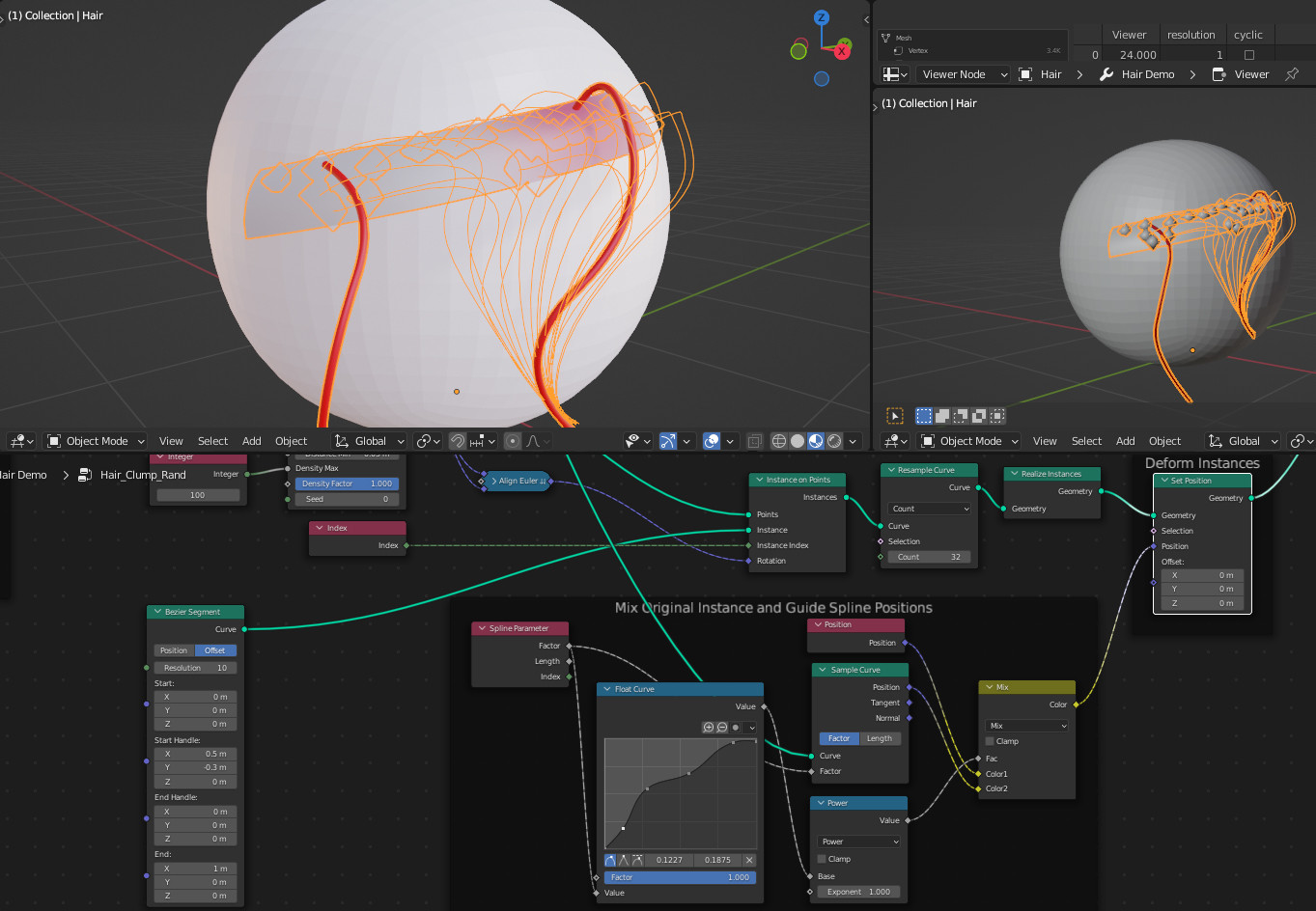The width and height of the screenshot is (1316, 911).
Task: Open Select menu in left viewport
Action: point(212,441)
